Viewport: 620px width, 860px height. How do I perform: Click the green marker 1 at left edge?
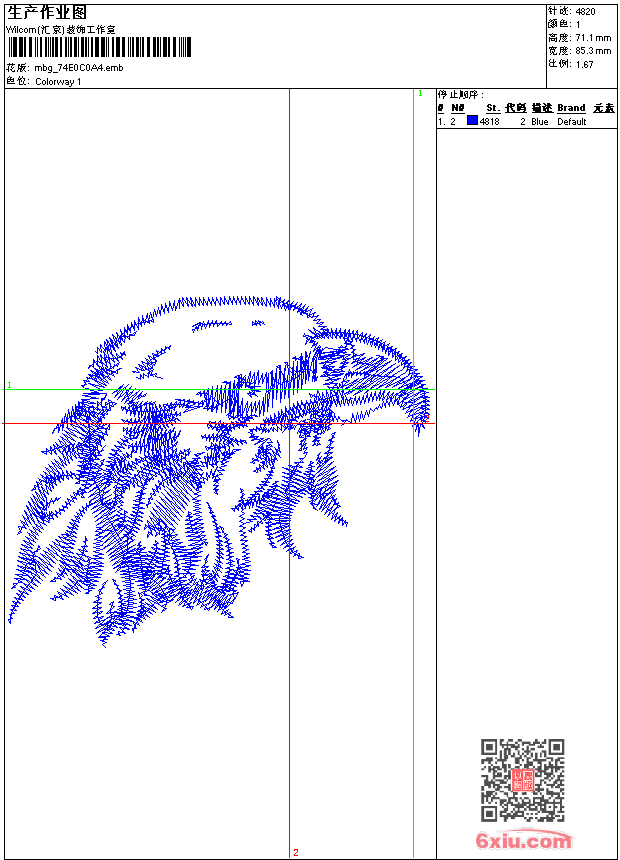click(9, 385)
